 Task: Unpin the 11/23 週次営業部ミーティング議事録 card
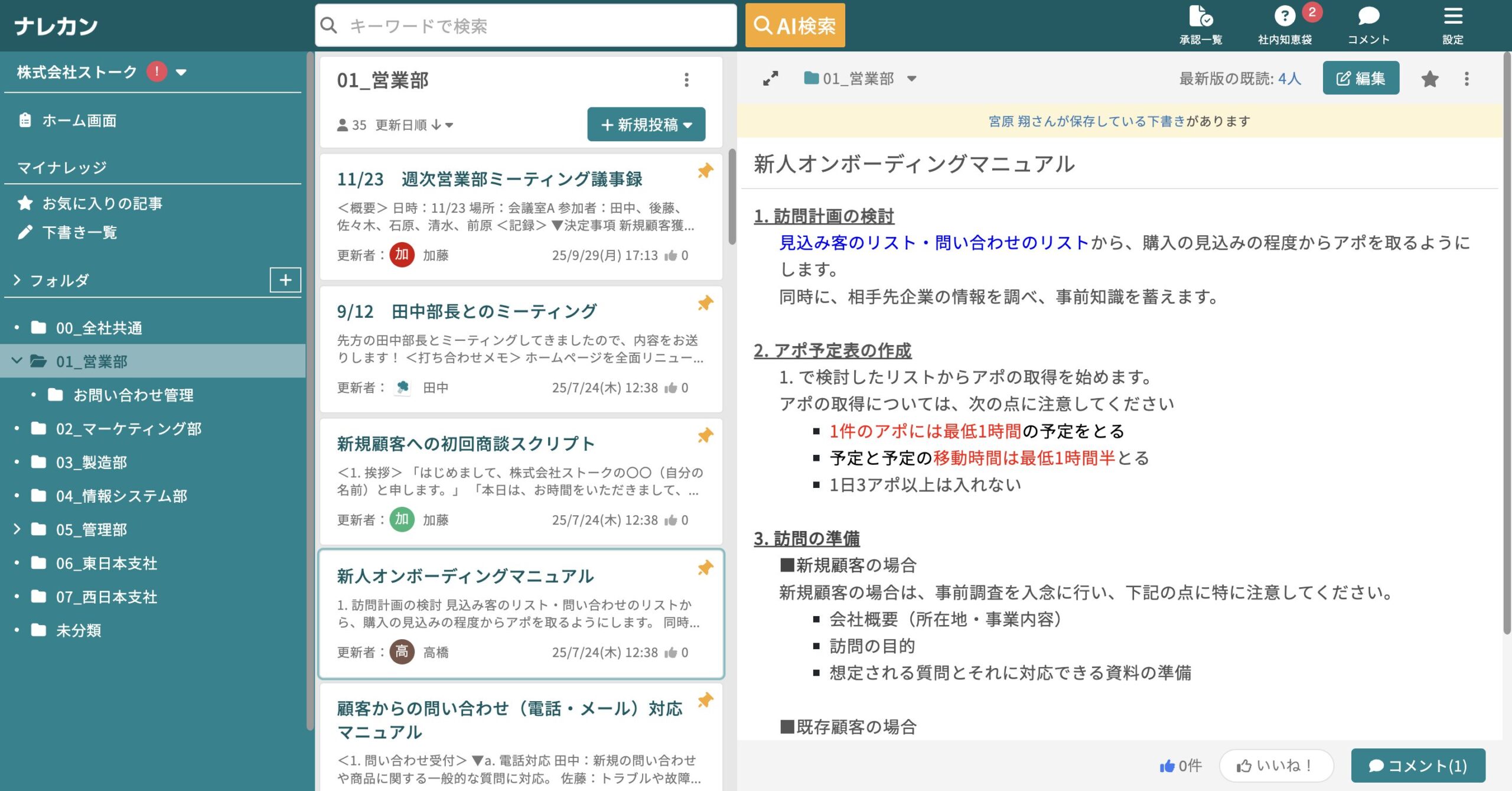[x=705, y=171]
